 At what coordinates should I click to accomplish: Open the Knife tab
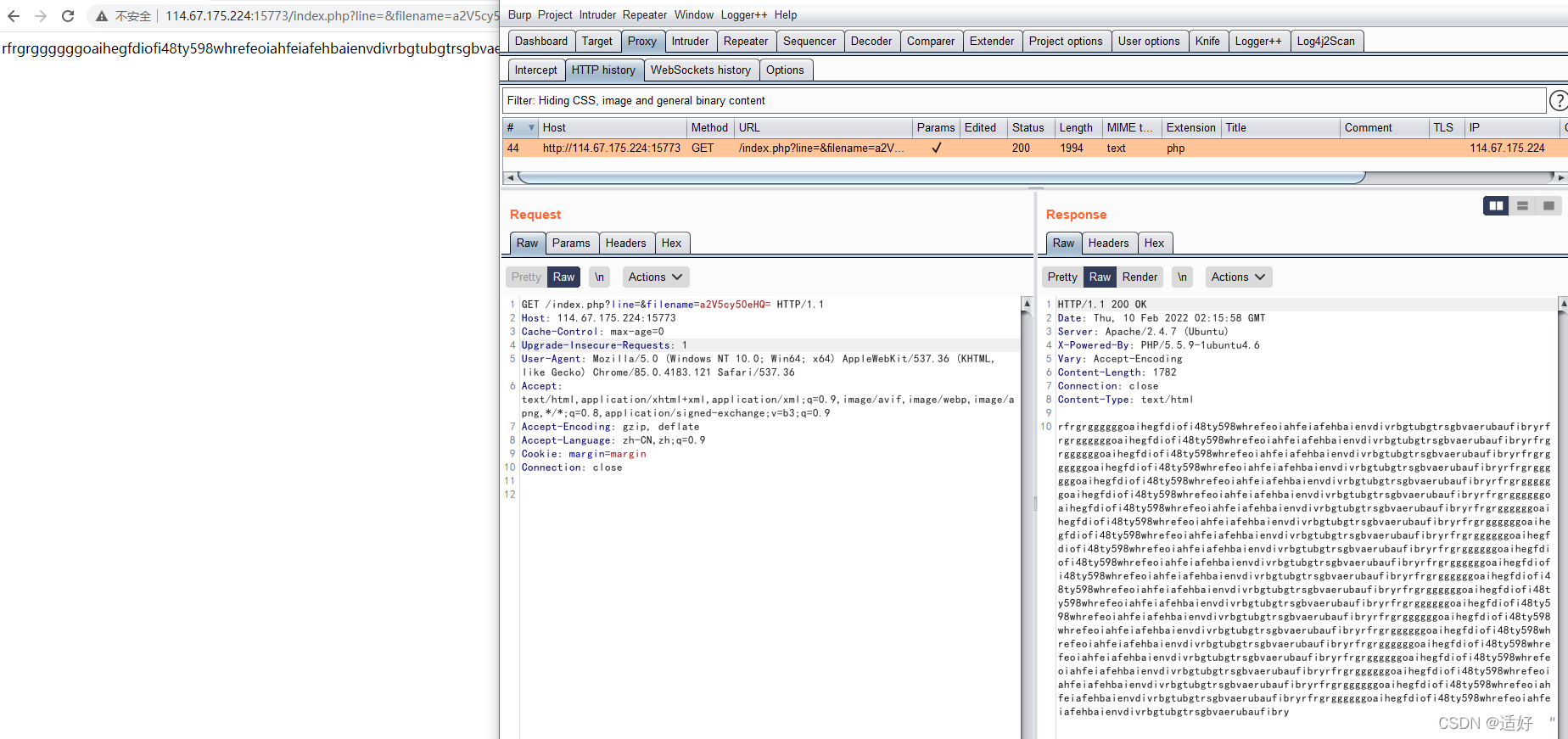pos(1207,41)
